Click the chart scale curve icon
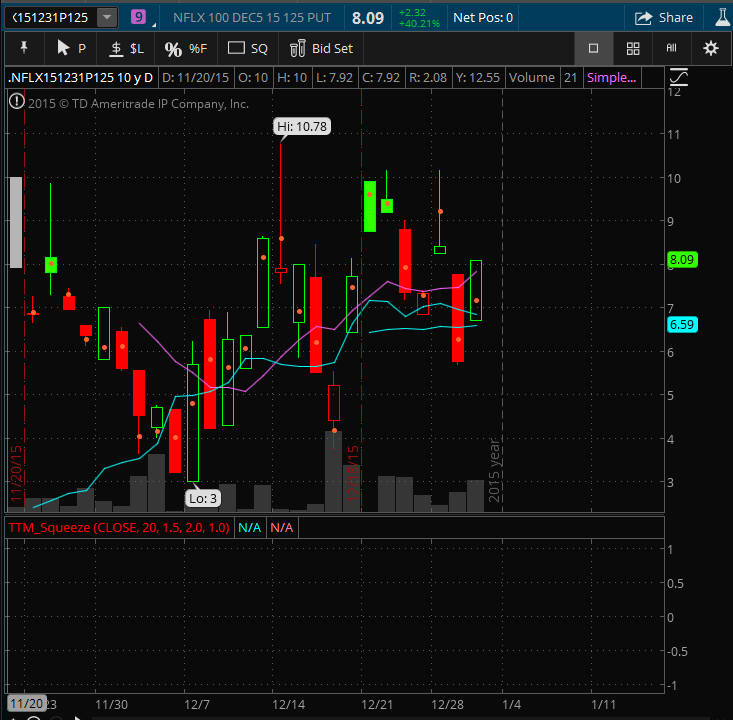The width and height of the screenshot is (733, 720). tap(679, 77)
